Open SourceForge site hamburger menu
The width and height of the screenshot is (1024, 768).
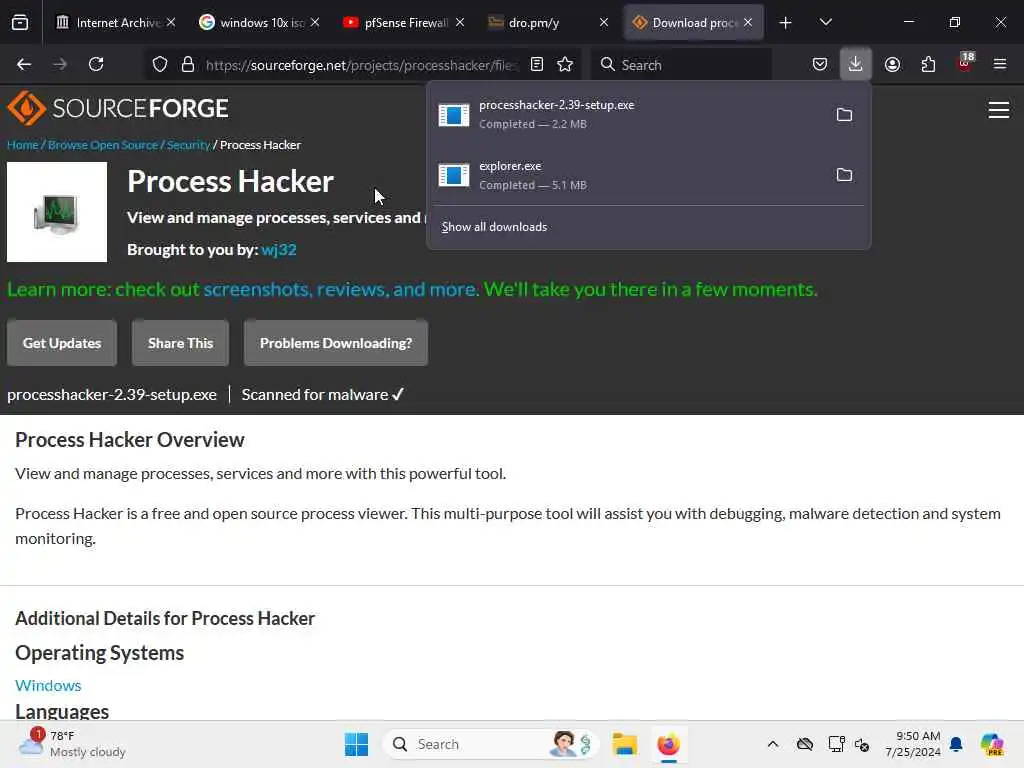point(999,110)
